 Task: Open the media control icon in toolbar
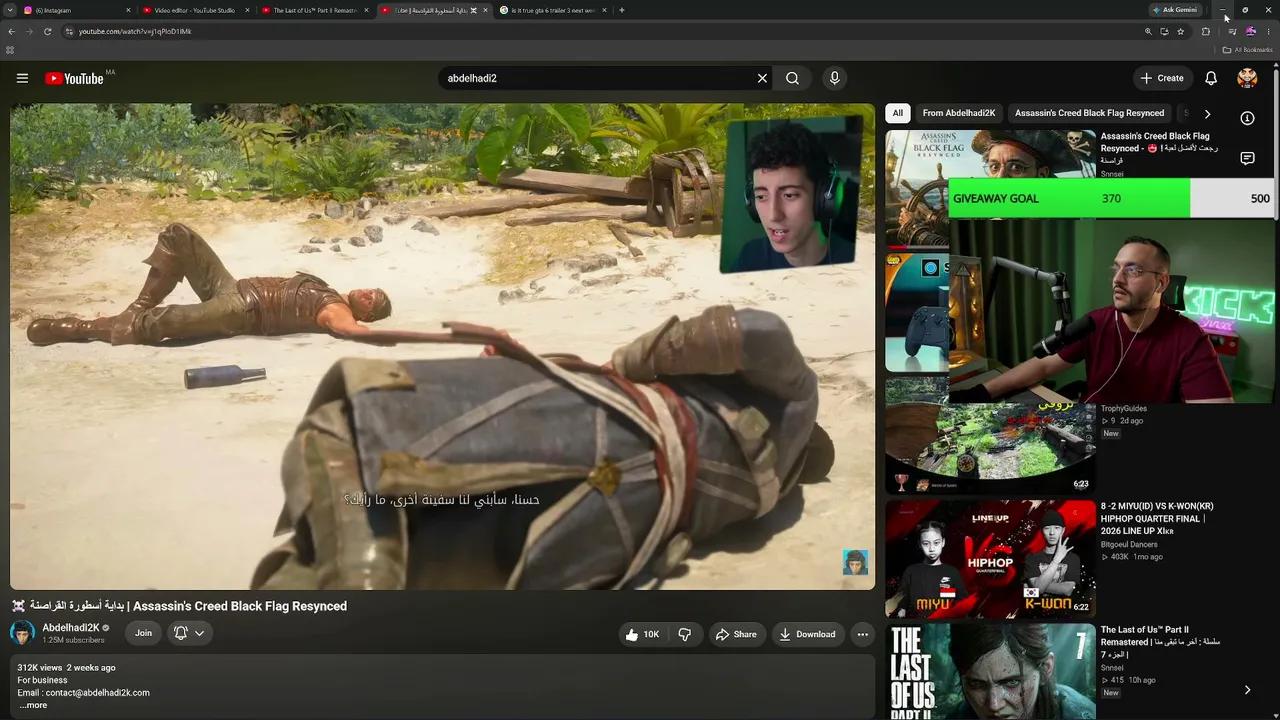tap(1232, 31)
